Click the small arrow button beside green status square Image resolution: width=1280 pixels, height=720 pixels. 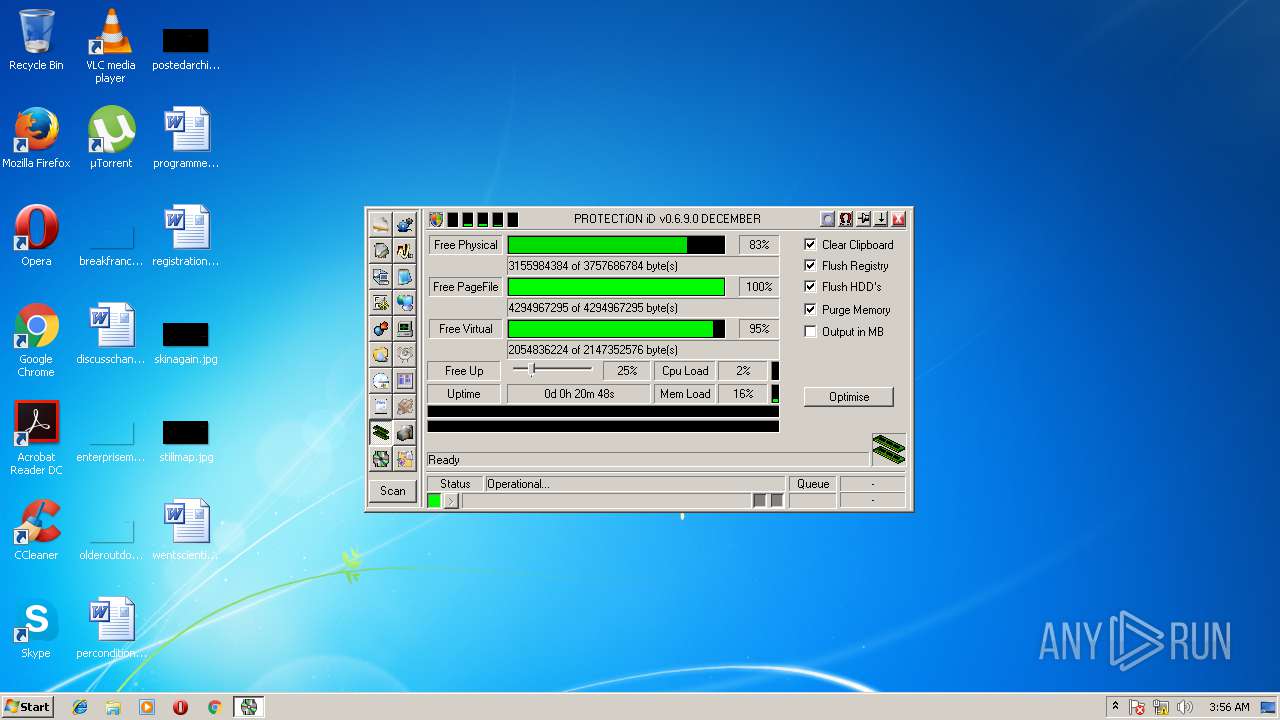451,501
